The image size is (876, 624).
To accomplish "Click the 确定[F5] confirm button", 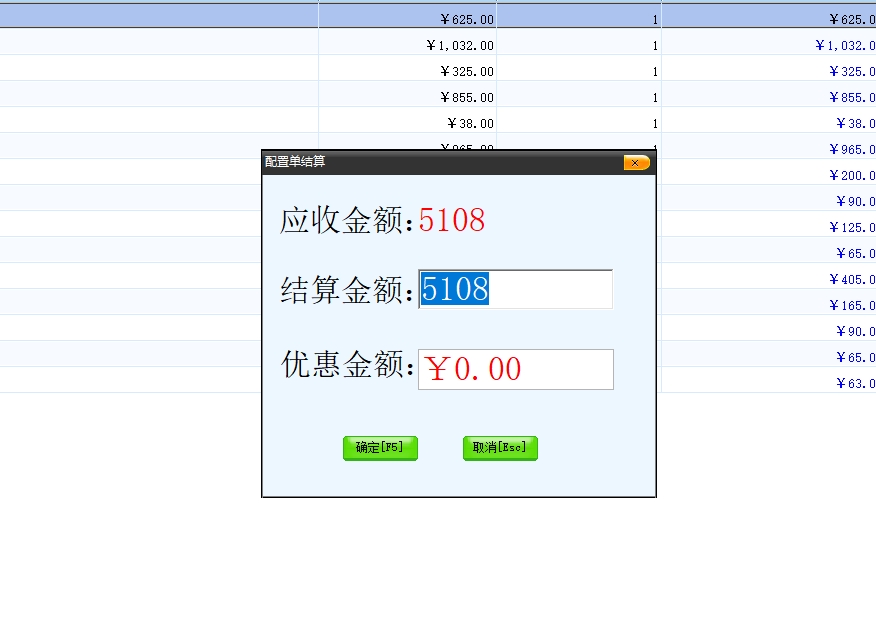I will click(x=380, y=448).
